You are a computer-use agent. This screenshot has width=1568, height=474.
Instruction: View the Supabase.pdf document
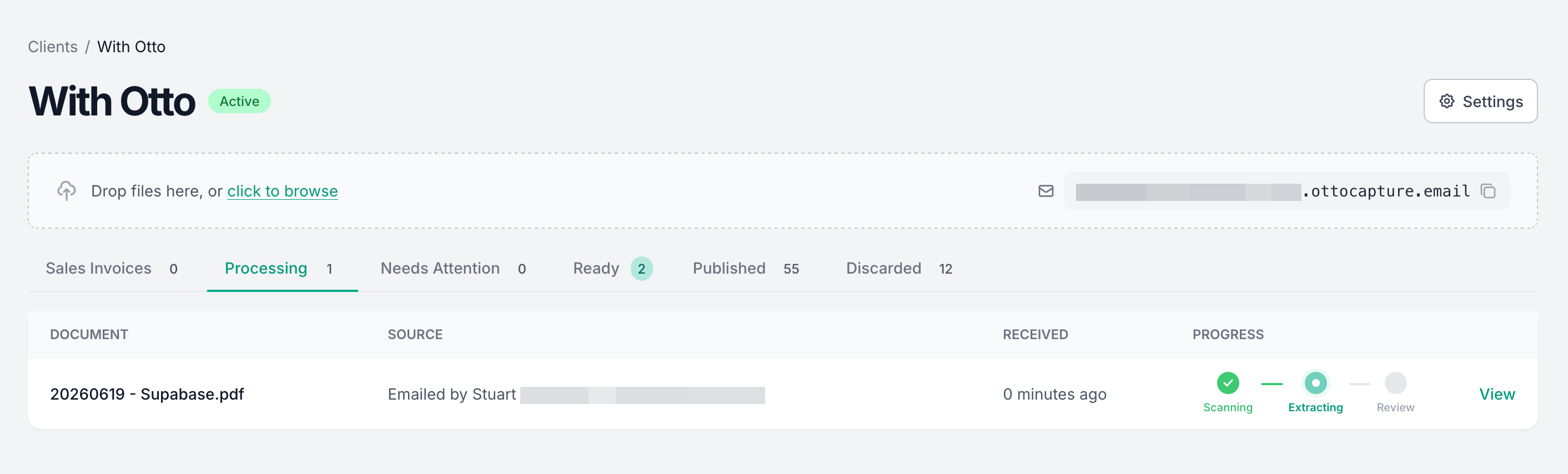tap(1497, 394)
